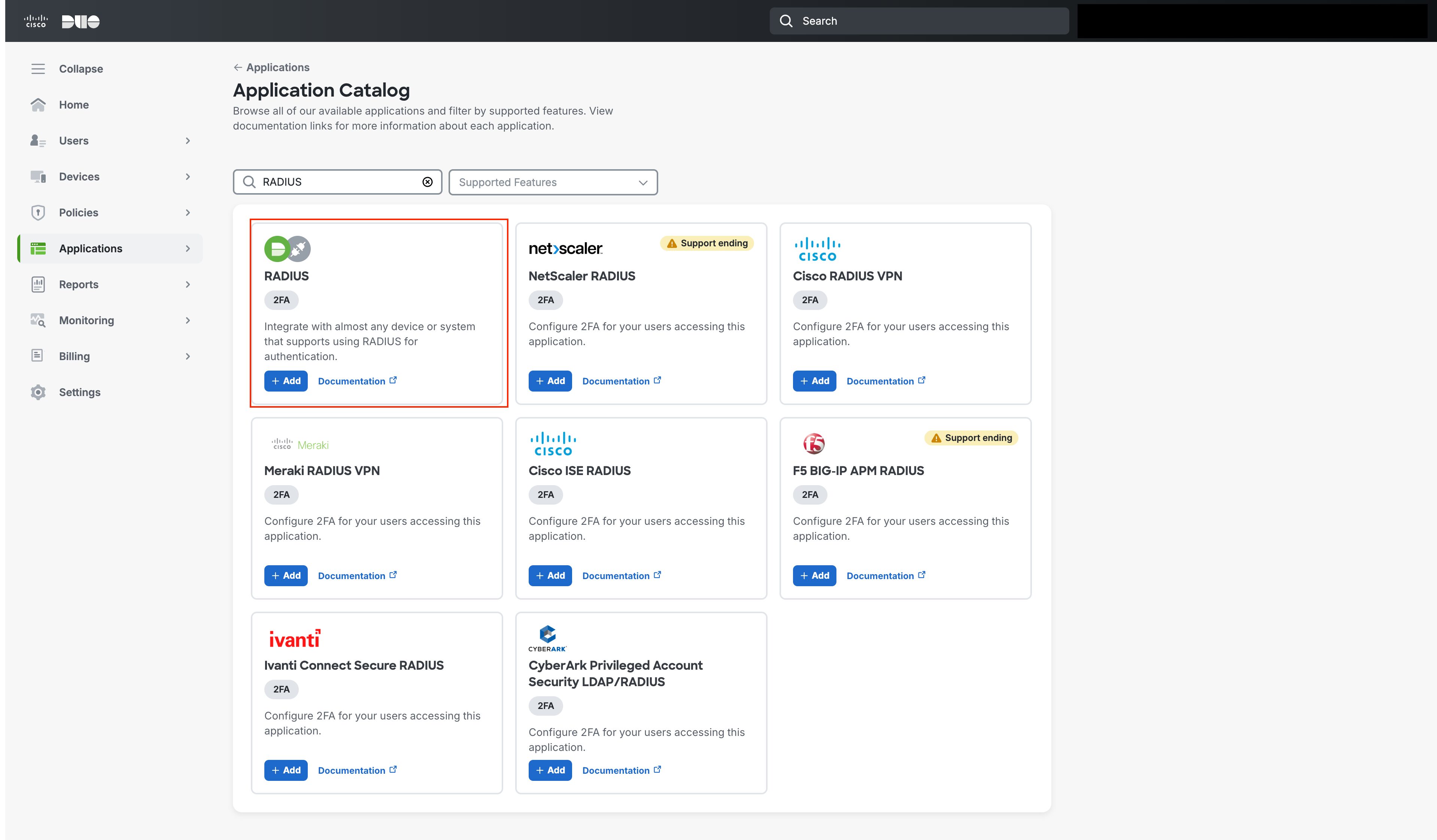The width and height of the screenshot is (1437, 840).
Task: Add the Cisco ISE RADIUS application
Action: [550, 575]
